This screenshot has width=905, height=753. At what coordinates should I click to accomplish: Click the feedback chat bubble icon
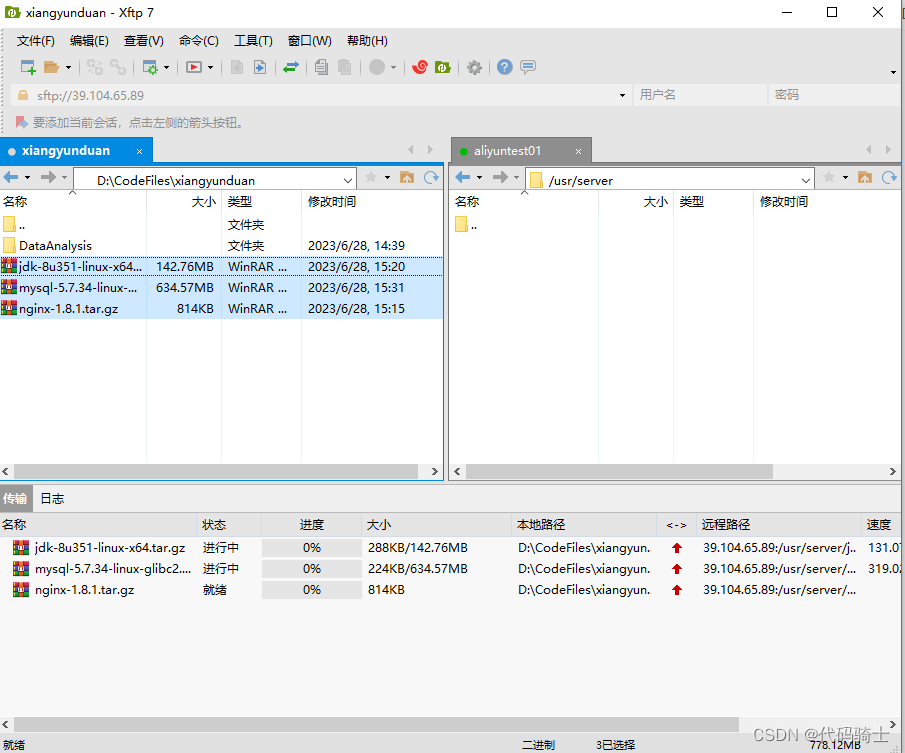point(527,67)
